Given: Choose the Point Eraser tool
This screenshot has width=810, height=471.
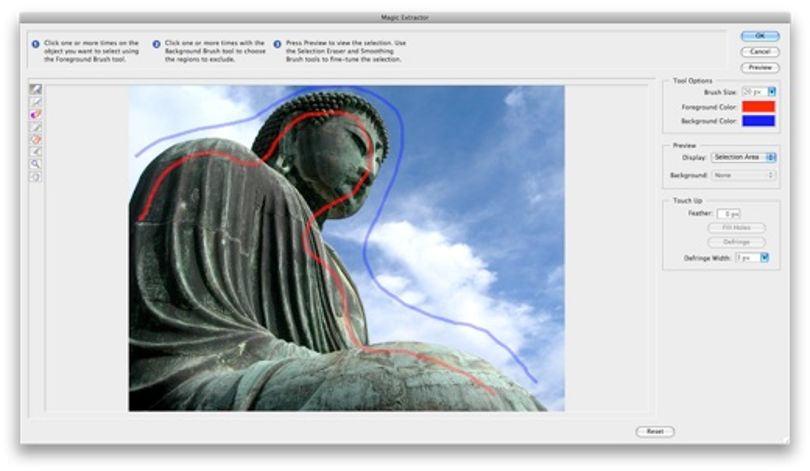Looking at the screenshot, I should click(35, 114).
